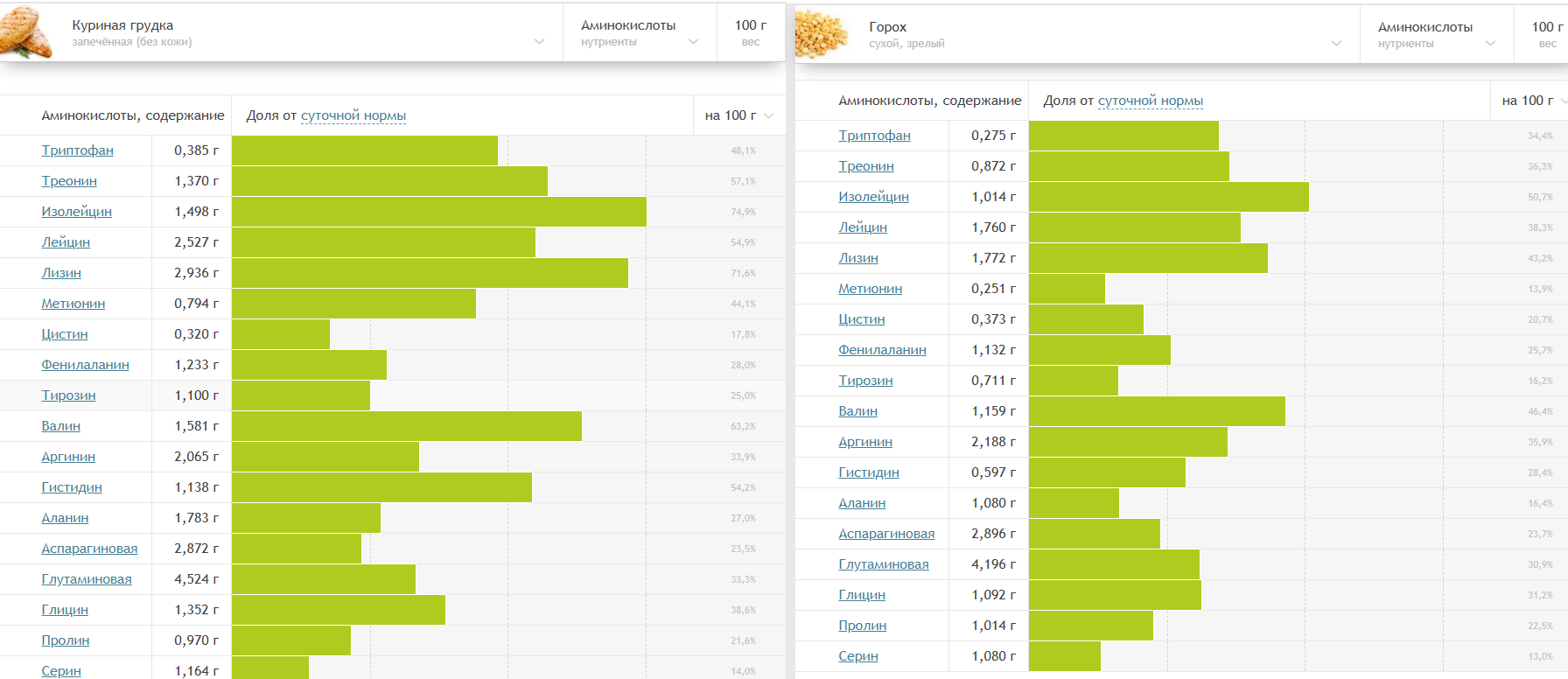Open Лизин link in pea table

pyautogui.click(x=858, y=258)
